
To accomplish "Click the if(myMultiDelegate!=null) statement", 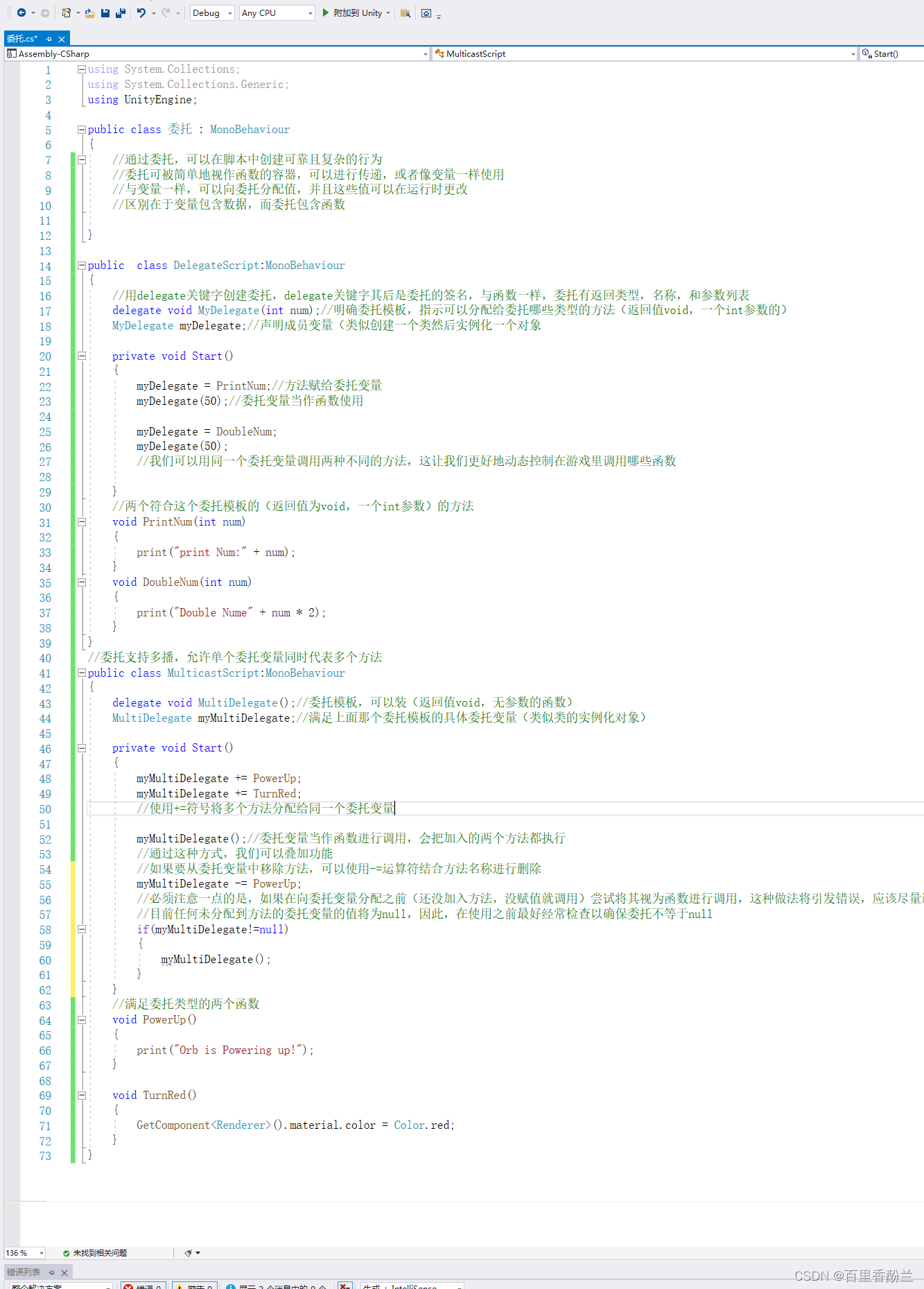I will pos(213,929).
